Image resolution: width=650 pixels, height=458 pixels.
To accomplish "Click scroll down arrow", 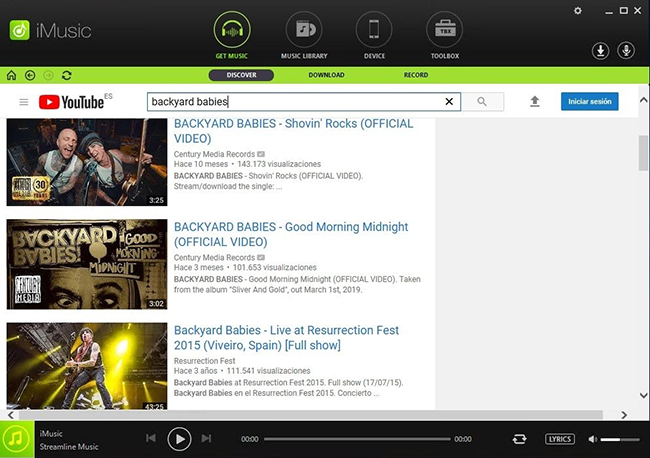I will [643, 395].
